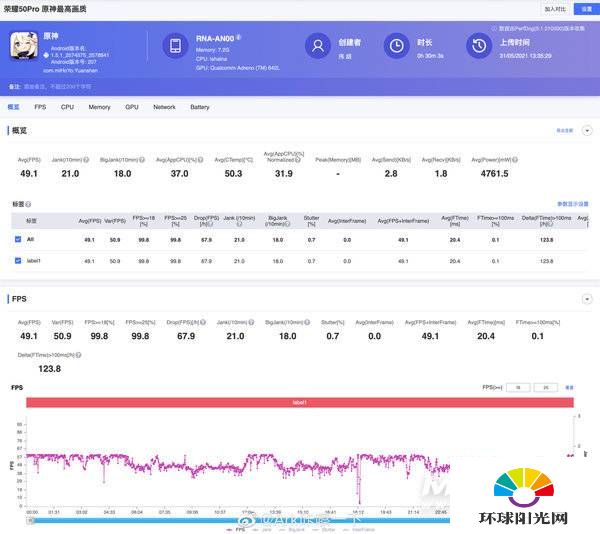Click info icon beside AppCPU Normalized metric
This screenshot has width=600, height=534.
[x=298, y=160]
